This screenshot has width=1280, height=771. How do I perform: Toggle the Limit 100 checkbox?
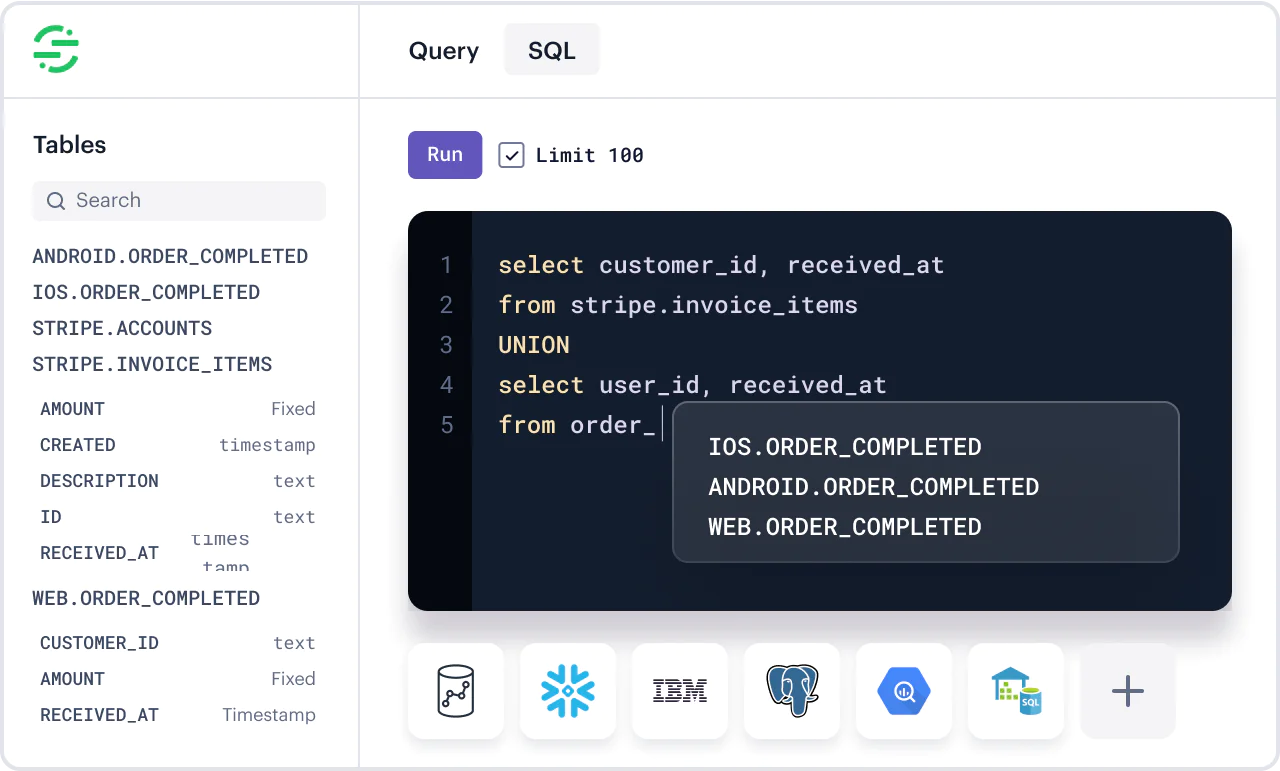(511, 155)
